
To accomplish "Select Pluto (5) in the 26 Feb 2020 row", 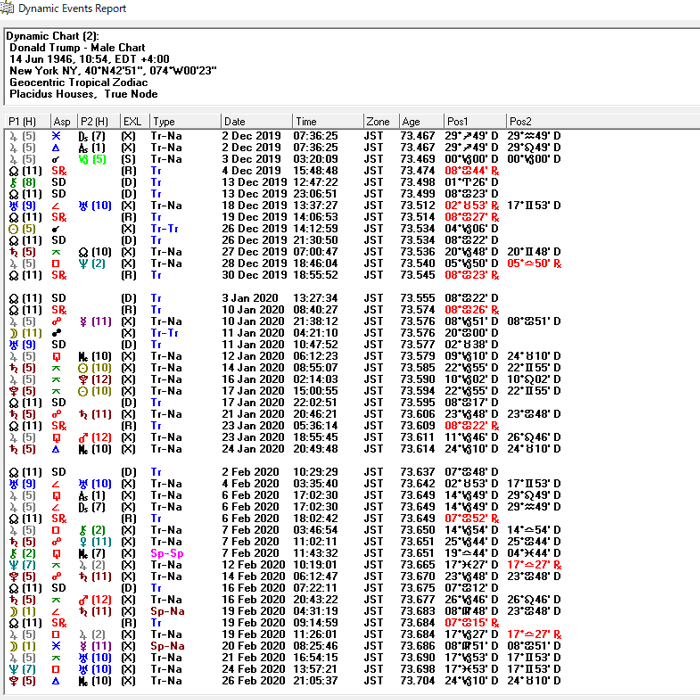I will (22, 682).
